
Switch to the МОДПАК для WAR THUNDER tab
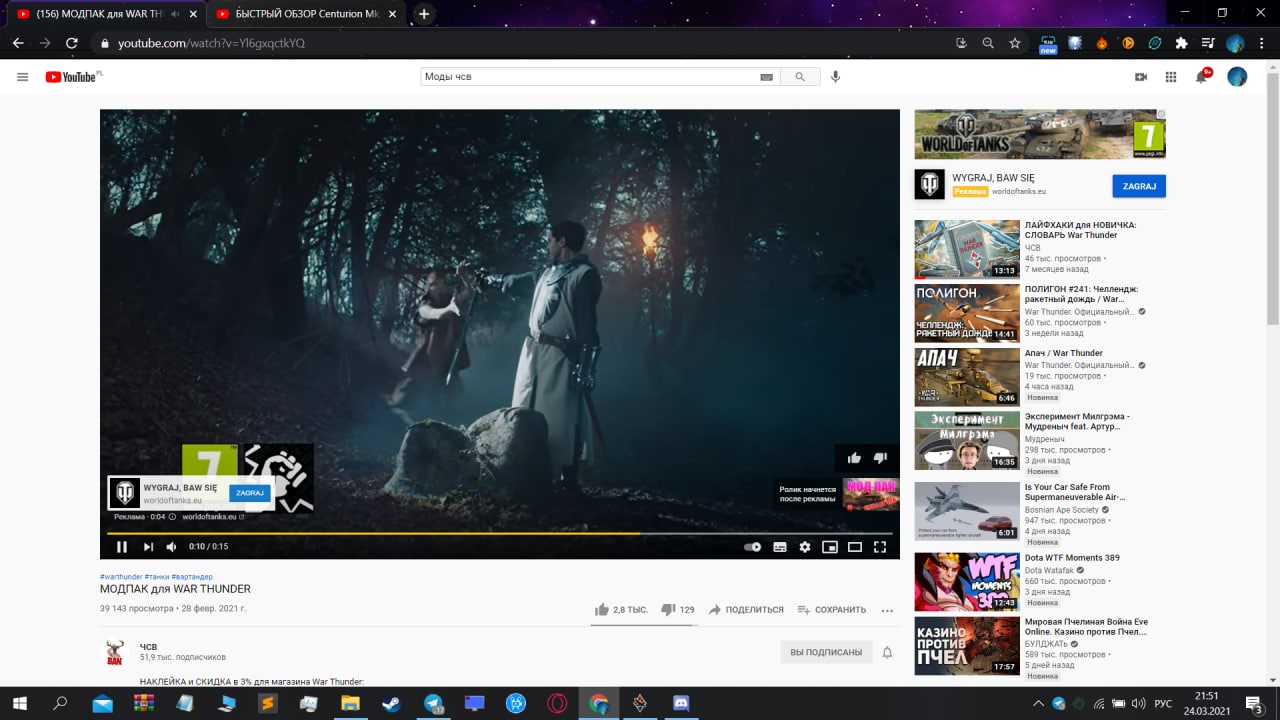click(x=100, y=14)
